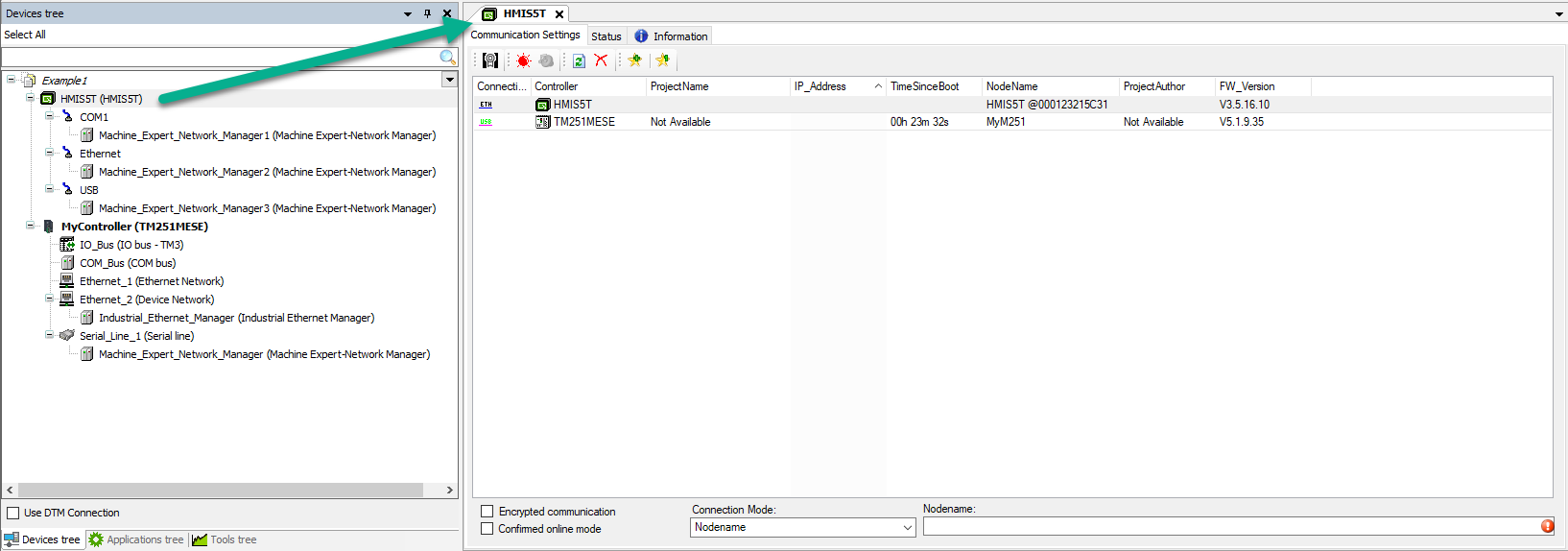Screen dimensions: 1568x551
Task: Click the certificate/security icon in the toolbar
Action: (x=490, y=60)
